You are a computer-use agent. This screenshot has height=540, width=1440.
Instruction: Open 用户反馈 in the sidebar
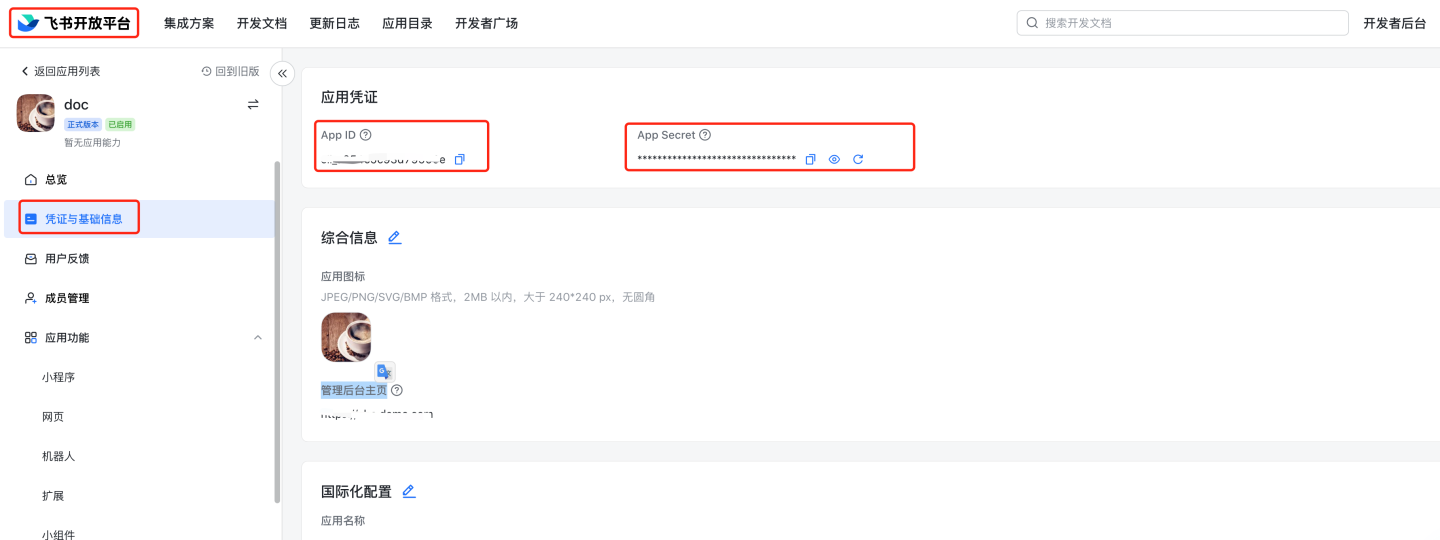139,259
